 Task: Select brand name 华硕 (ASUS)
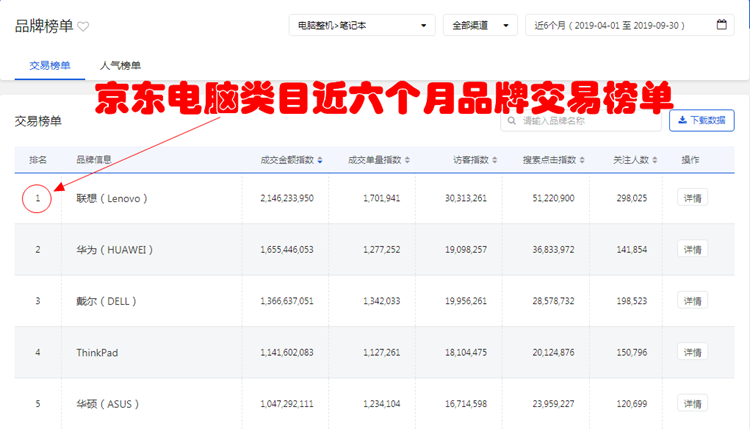[x=108, y=404]
